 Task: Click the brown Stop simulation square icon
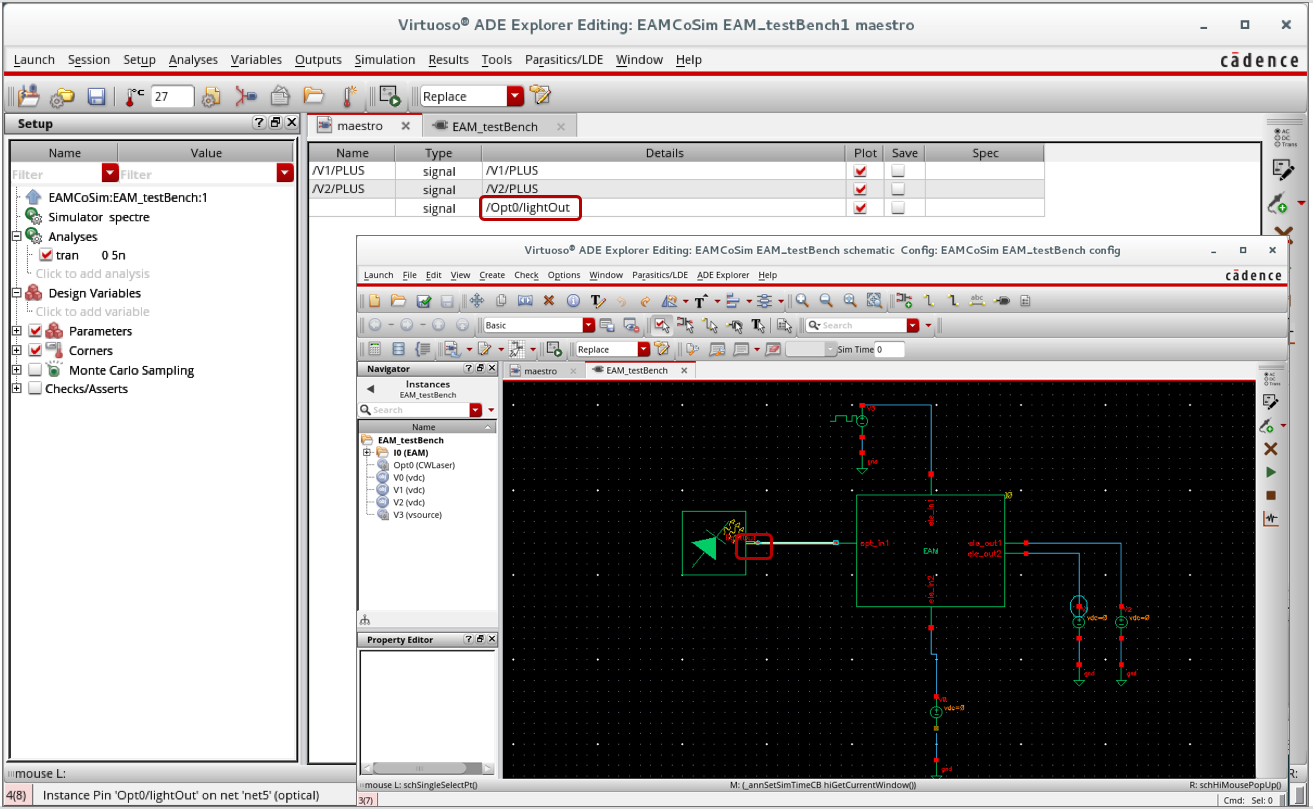tap(1271, 495)
